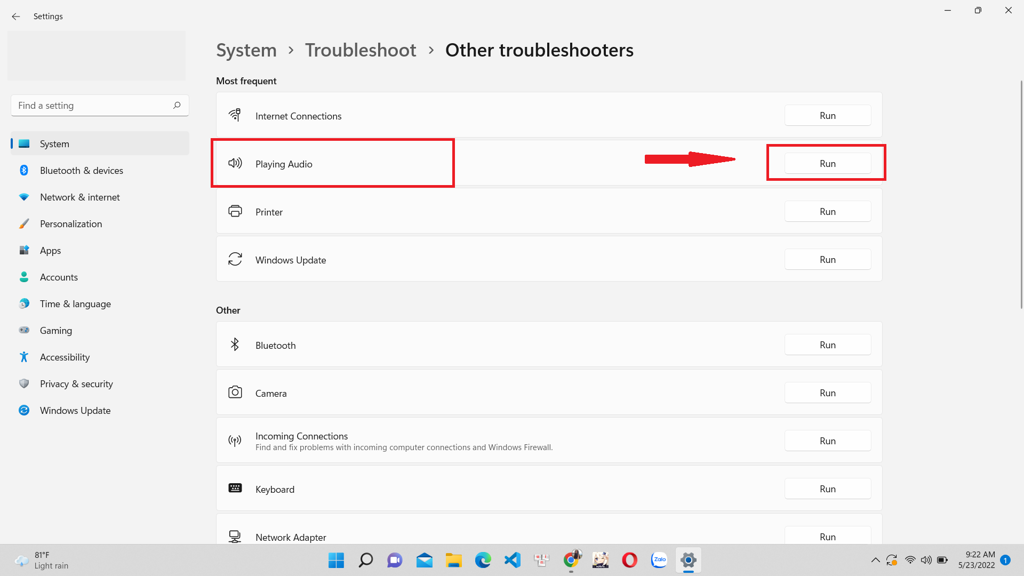Open Visual Studio Code from the taskbar
The width and height of the screenshot is (1024, 576).
coord(512,560)
